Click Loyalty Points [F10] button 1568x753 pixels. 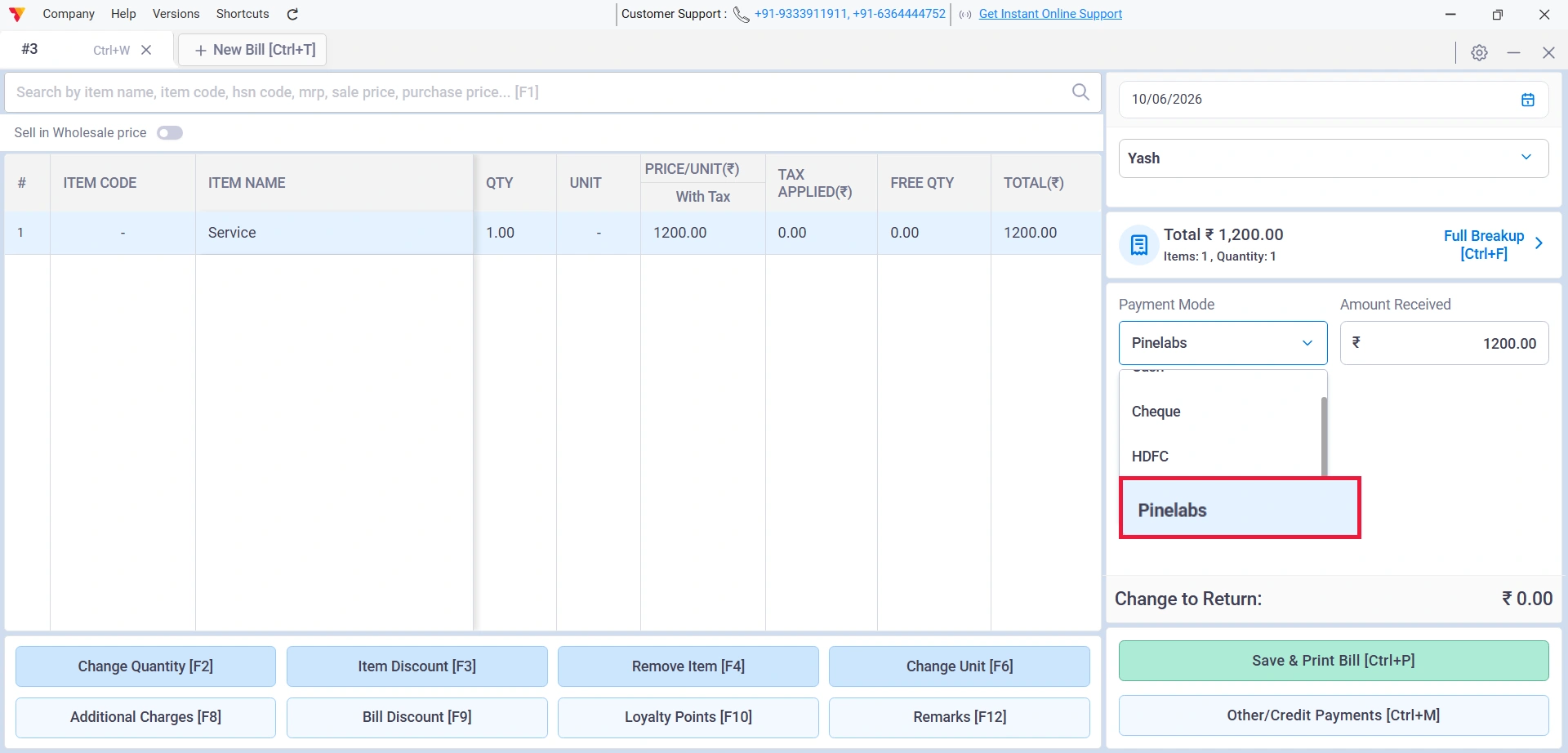(x=688, y=717)
